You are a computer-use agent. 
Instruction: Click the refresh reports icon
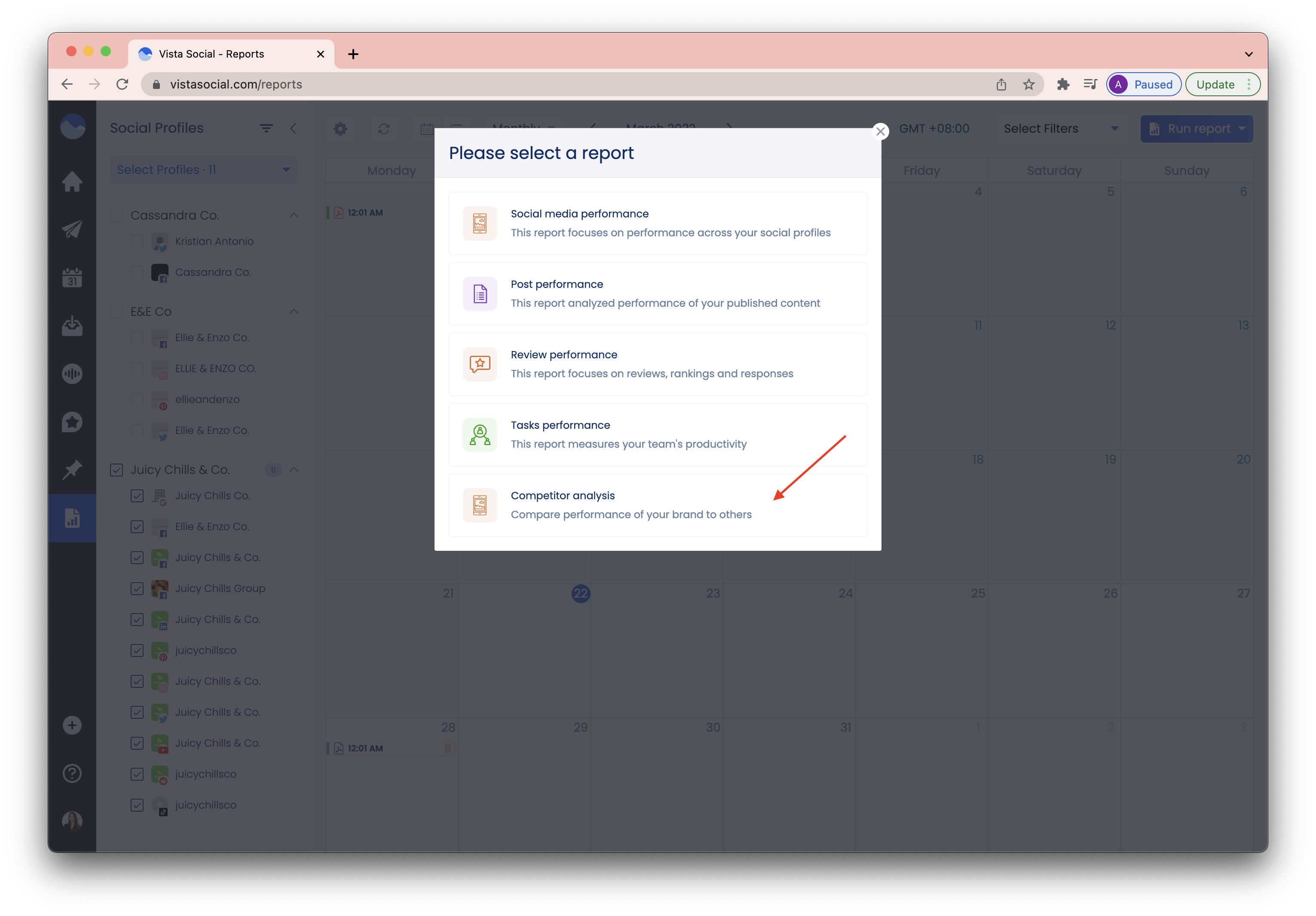pos(384,129)
